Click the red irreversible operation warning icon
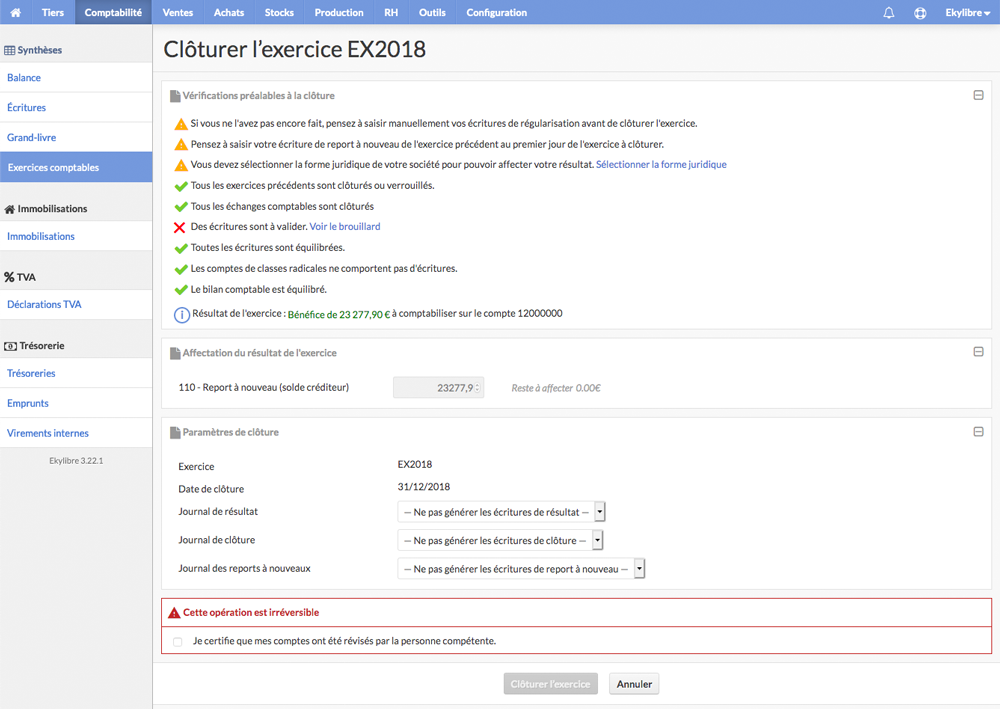The image size is (1000, 709). click(x=174, y=613)
